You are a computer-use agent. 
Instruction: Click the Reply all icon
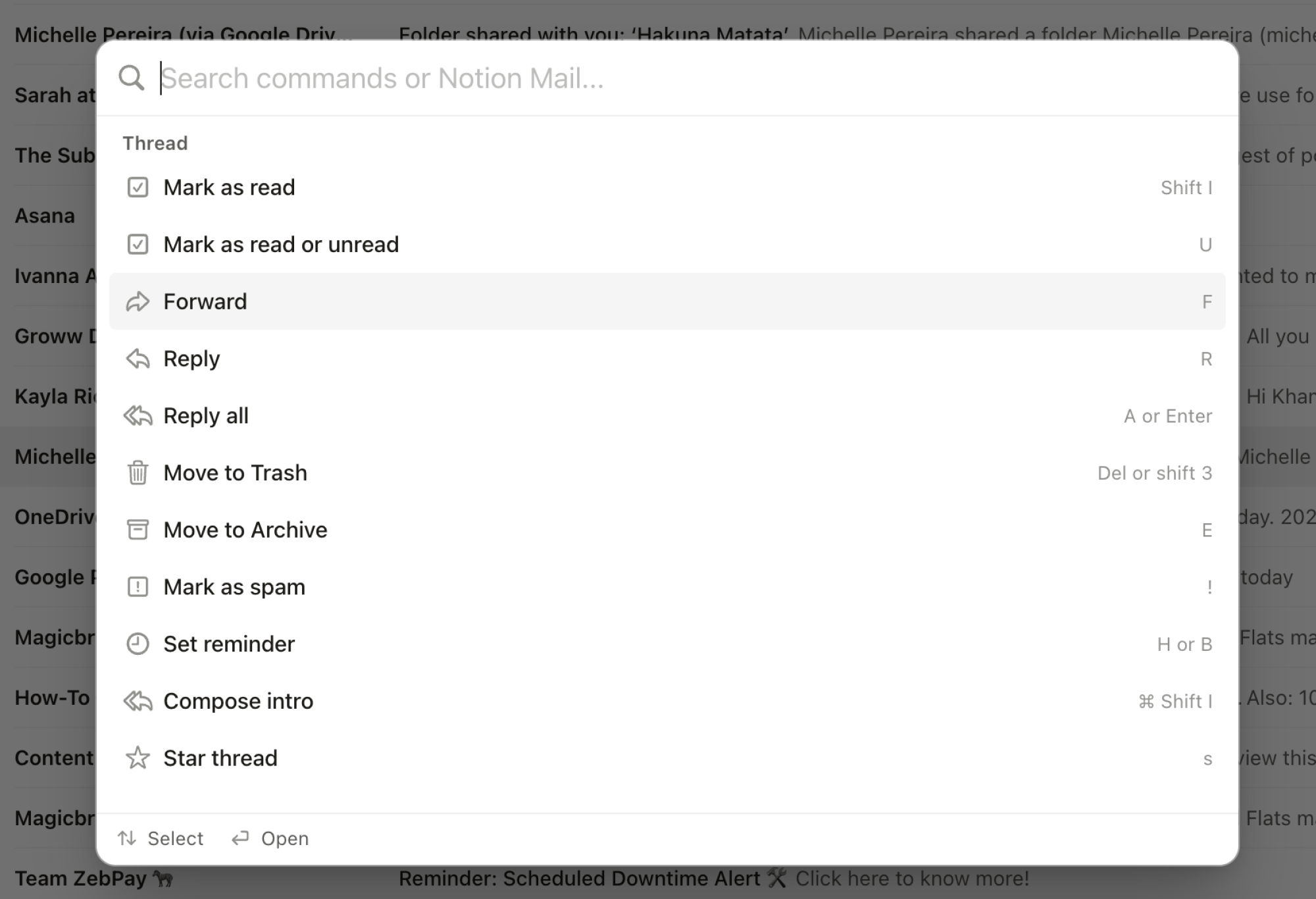pyautogui.click(x=138, y=415)
